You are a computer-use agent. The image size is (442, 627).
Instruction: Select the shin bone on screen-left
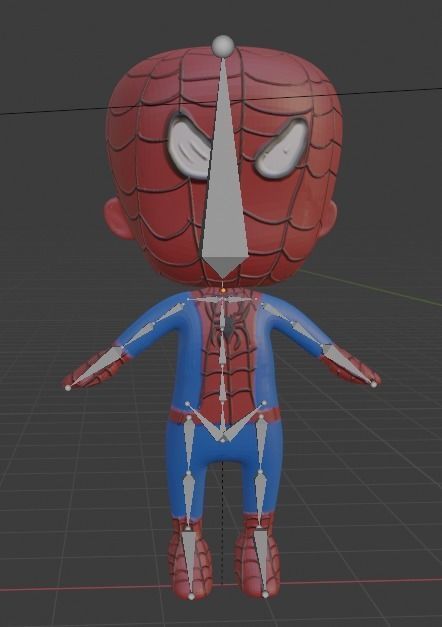(188, 501)
